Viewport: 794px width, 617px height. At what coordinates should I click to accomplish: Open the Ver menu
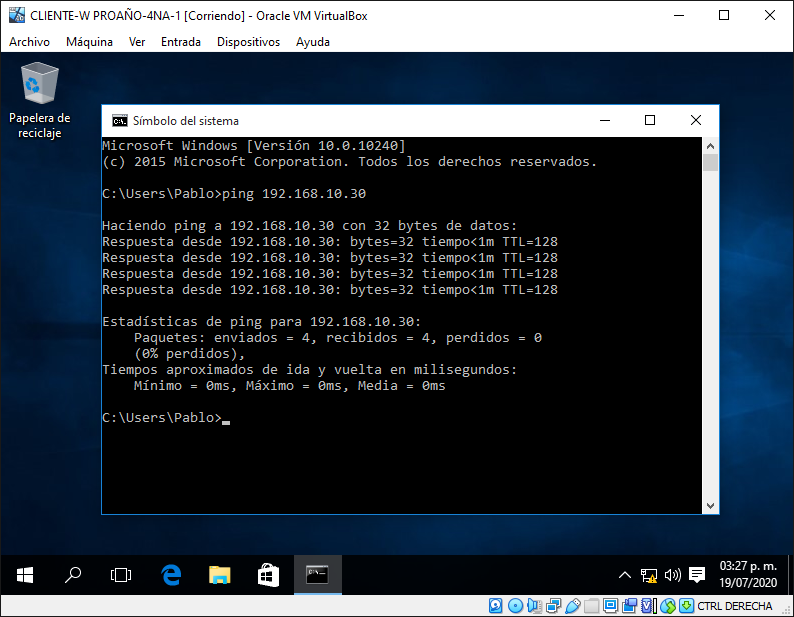click(x=137, y=42)
